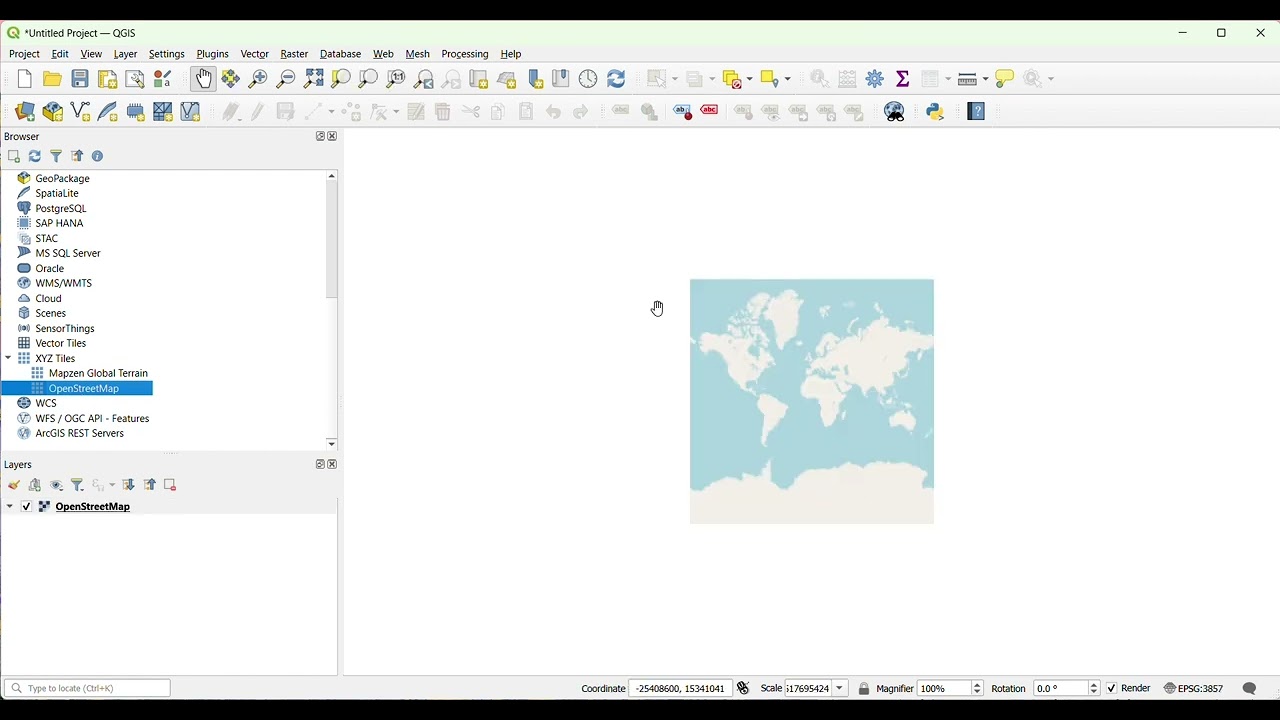Toggle the Render checkbox
The height and width of the screenshot is (720, 1280).
coord(1112,689)
